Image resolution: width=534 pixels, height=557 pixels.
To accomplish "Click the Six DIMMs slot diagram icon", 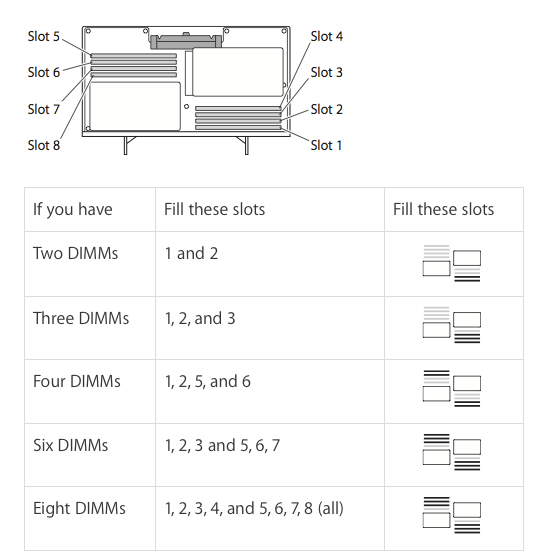I will [x=452, y=452].
